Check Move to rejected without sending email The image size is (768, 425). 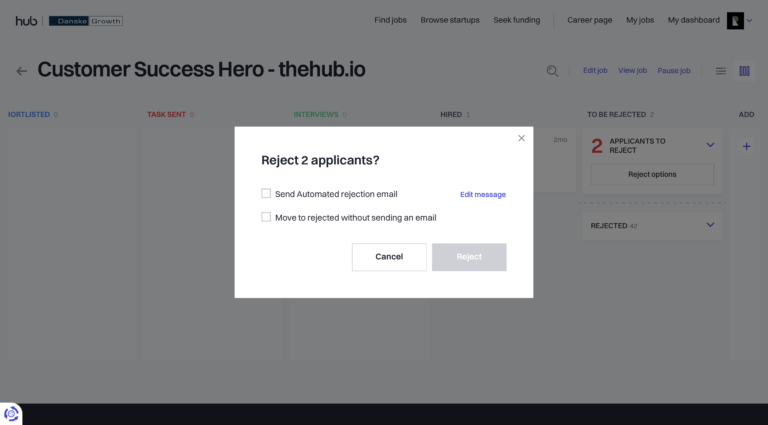point(266,217)
